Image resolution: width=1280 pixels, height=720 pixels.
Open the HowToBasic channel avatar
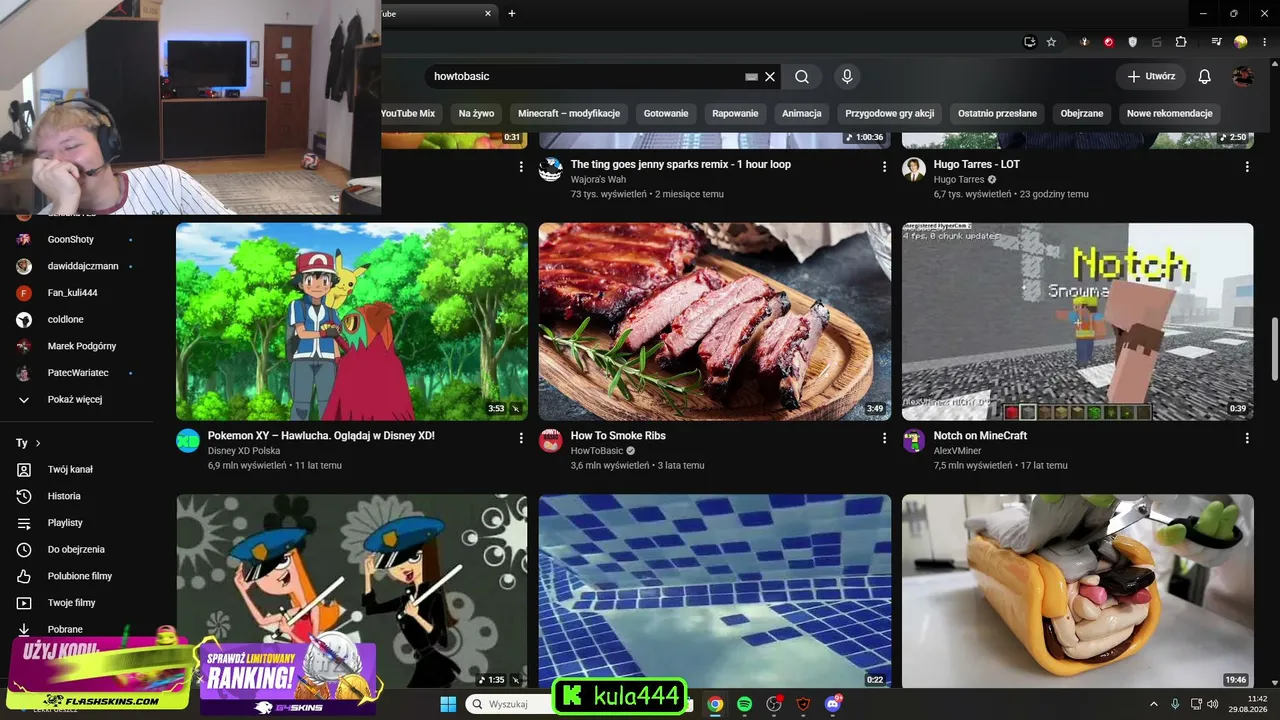[551, 441]
